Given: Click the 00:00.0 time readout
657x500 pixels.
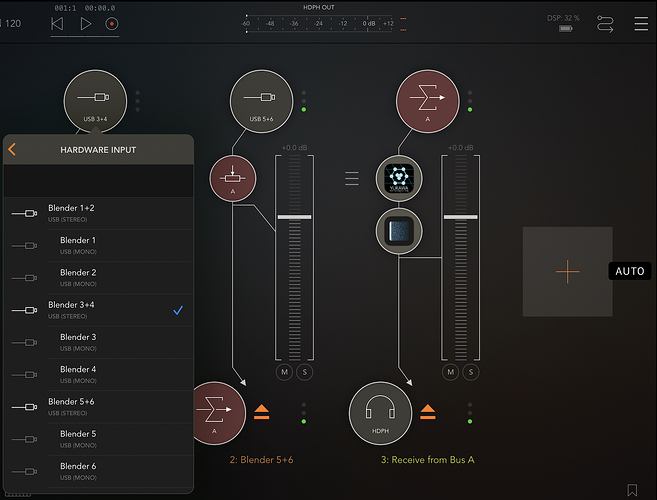Looking at the screenshot, I should point(100,8).
